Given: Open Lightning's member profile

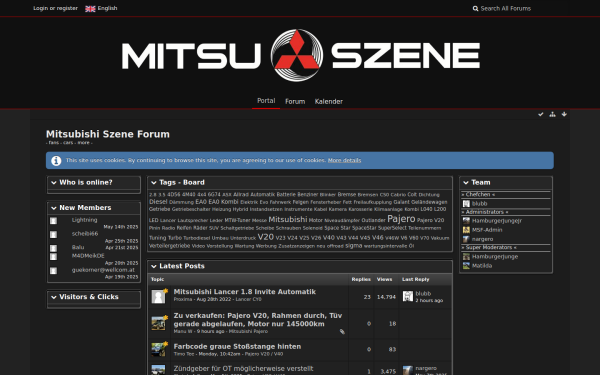Looking at the screenshot, I should [85, 220].
